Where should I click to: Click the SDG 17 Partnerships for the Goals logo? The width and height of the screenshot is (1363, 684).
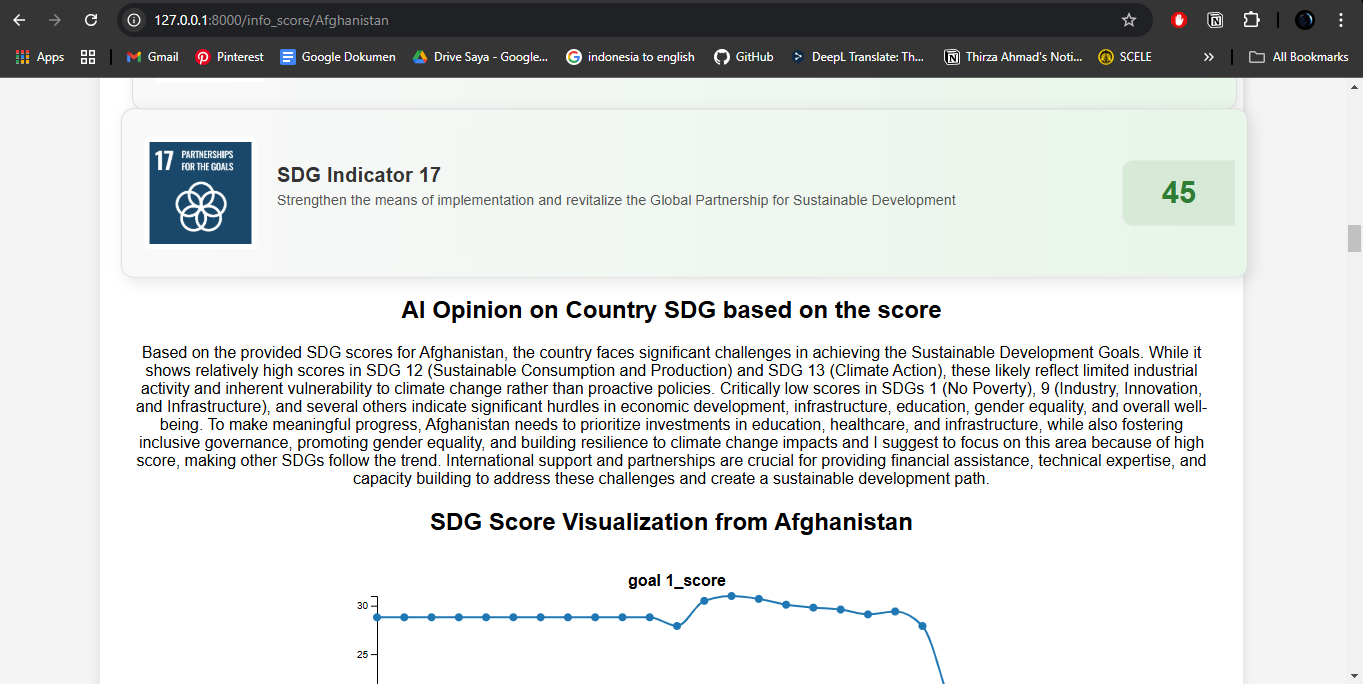[x=200, y=192]
